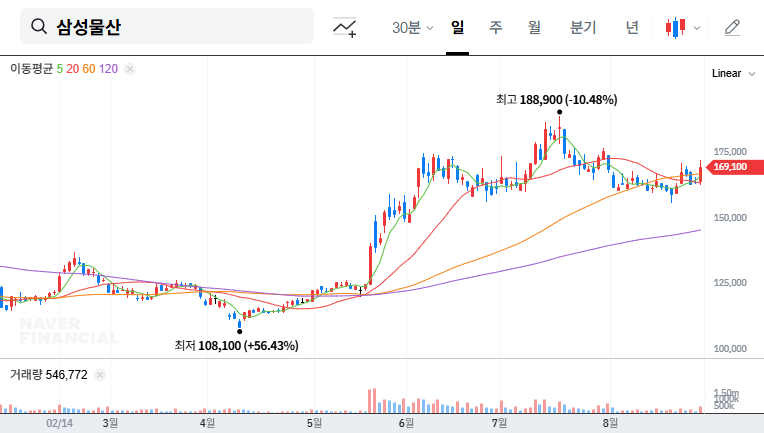764x433 pixels.
Task: Click the 3월 axis label
Action: (x=110, y=423)
